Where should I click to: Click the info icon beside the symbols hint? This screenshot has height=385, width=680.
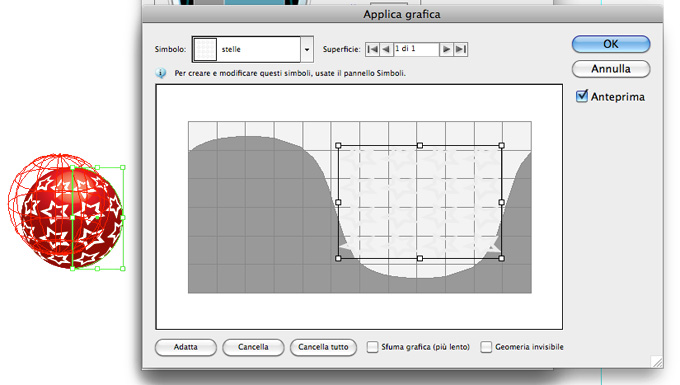click(161, 73)
